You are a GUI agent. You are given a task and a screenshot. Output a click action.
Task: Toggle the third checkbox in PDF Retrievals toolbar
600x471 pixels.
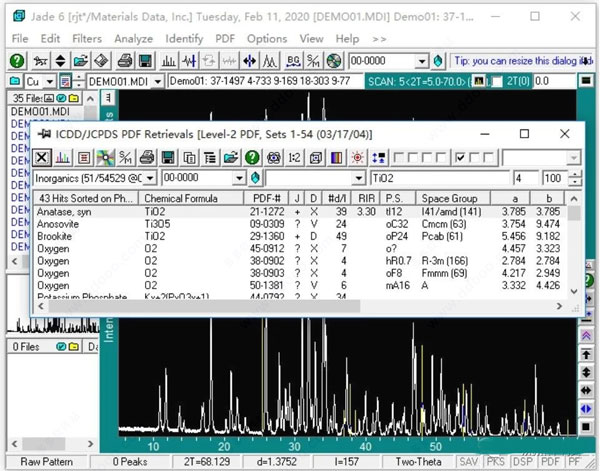pos(427,157)
